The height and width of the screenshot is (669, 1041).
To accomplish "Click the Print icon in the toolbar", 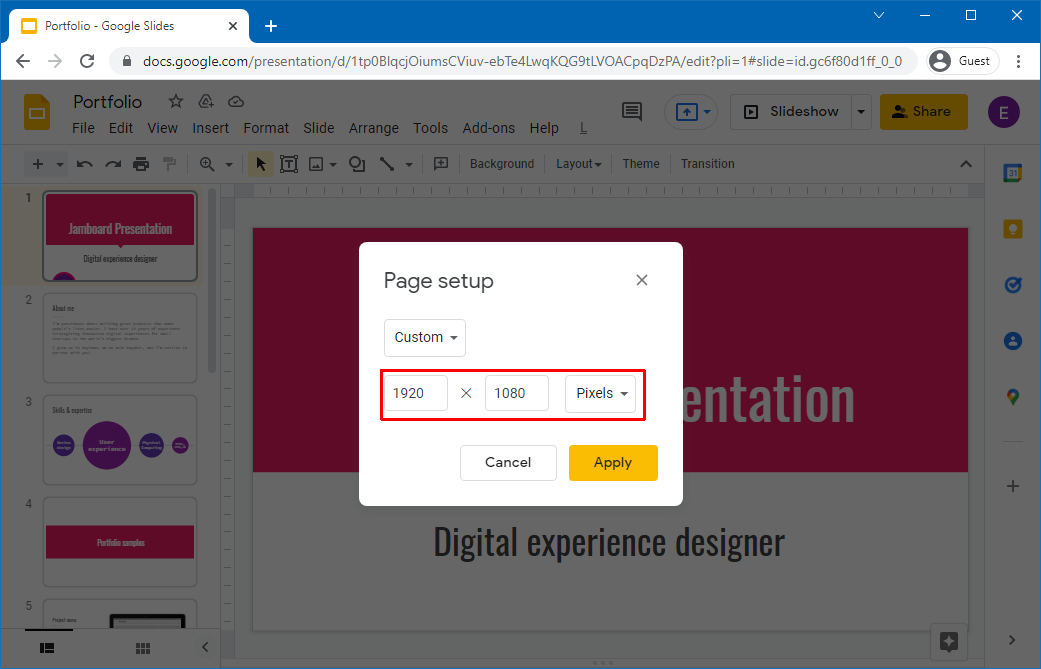I will [x=141, y=163].
